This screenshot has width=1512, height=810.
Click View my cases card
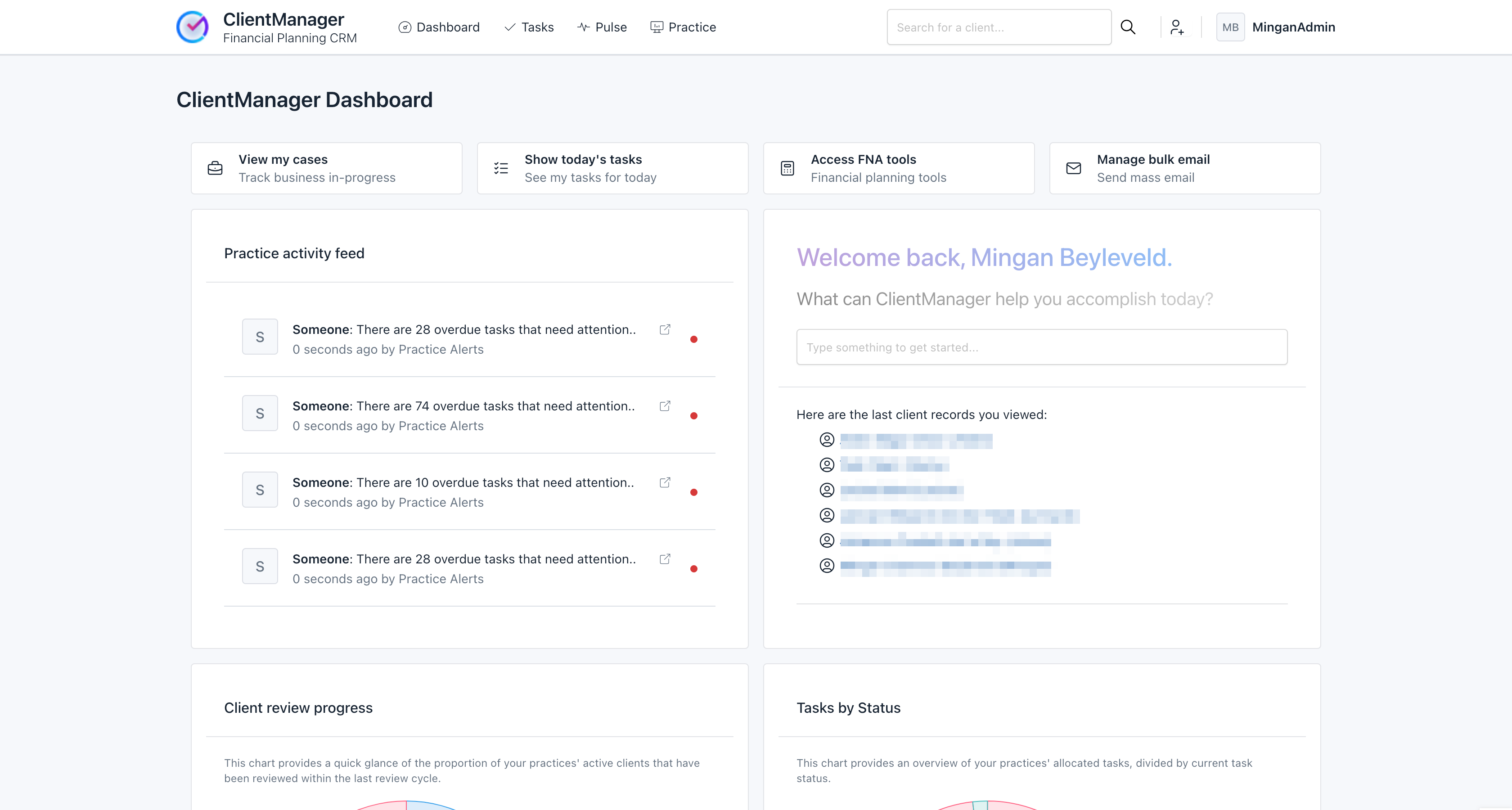[x=326, y=168]
